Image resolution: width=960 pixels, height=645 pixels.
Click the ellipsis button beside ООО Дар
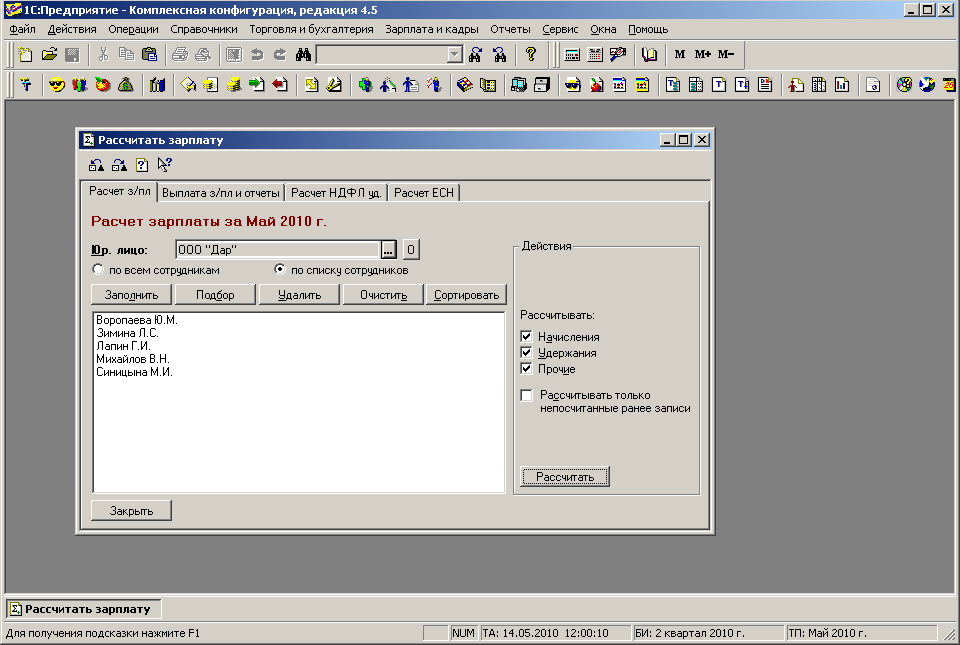coord(389,249)
